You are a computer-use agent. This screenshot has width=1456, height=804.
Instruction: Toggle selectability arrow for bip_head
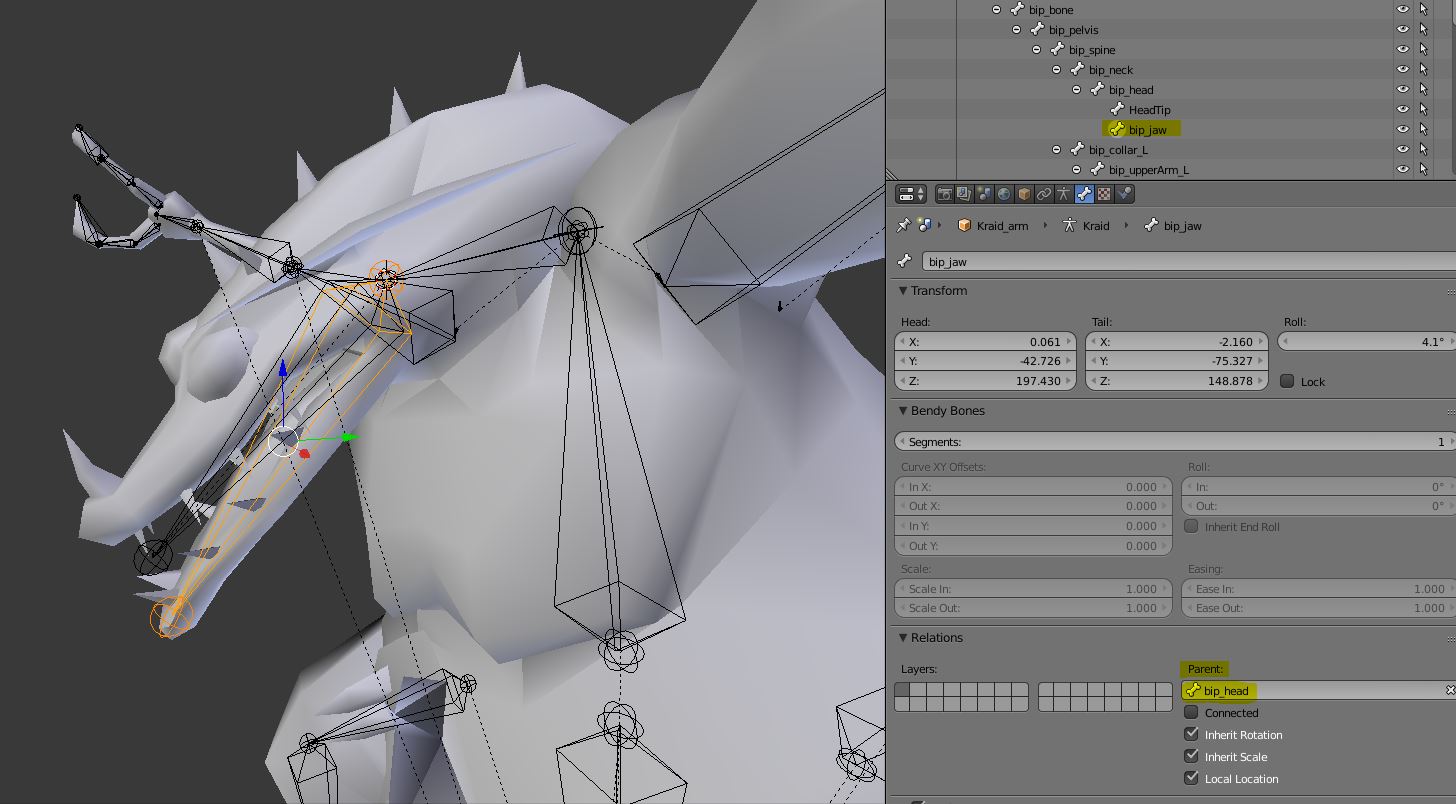point(1423,90)
